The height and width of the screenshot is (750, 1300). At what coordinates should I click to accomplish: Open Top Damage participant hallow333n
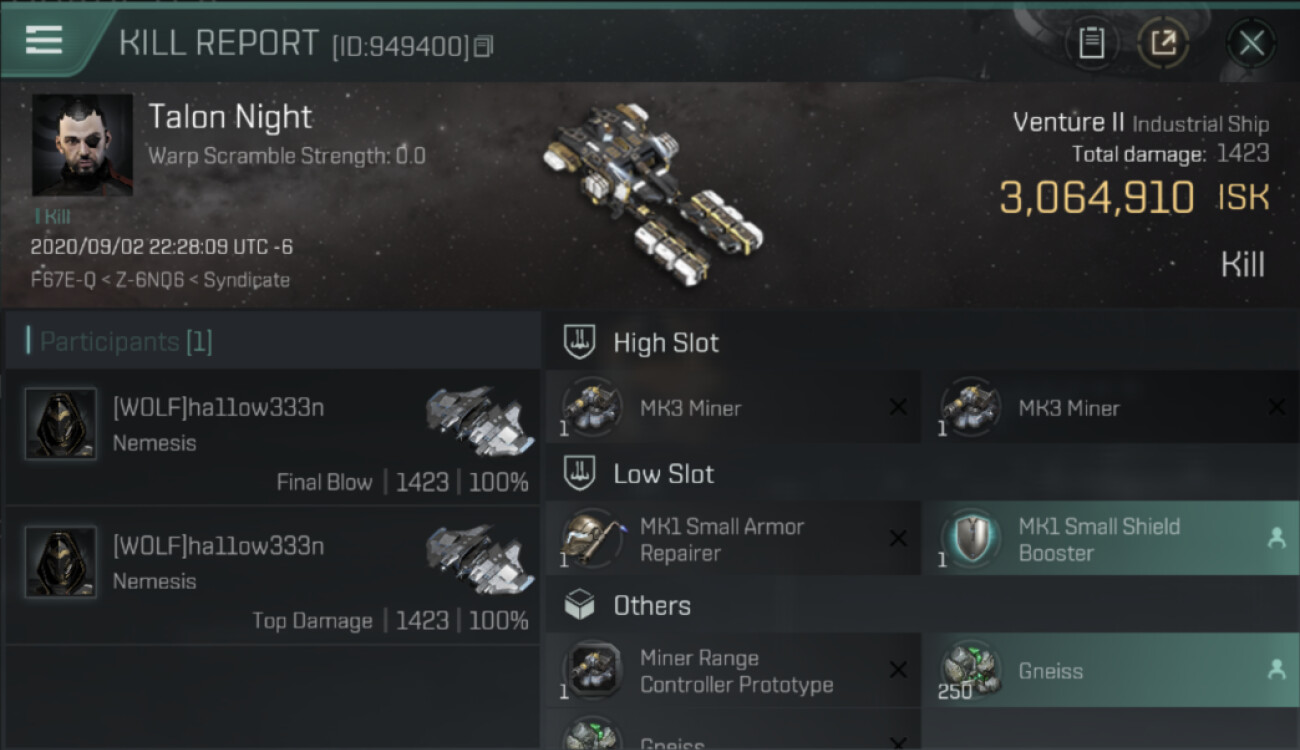point(273,576)
